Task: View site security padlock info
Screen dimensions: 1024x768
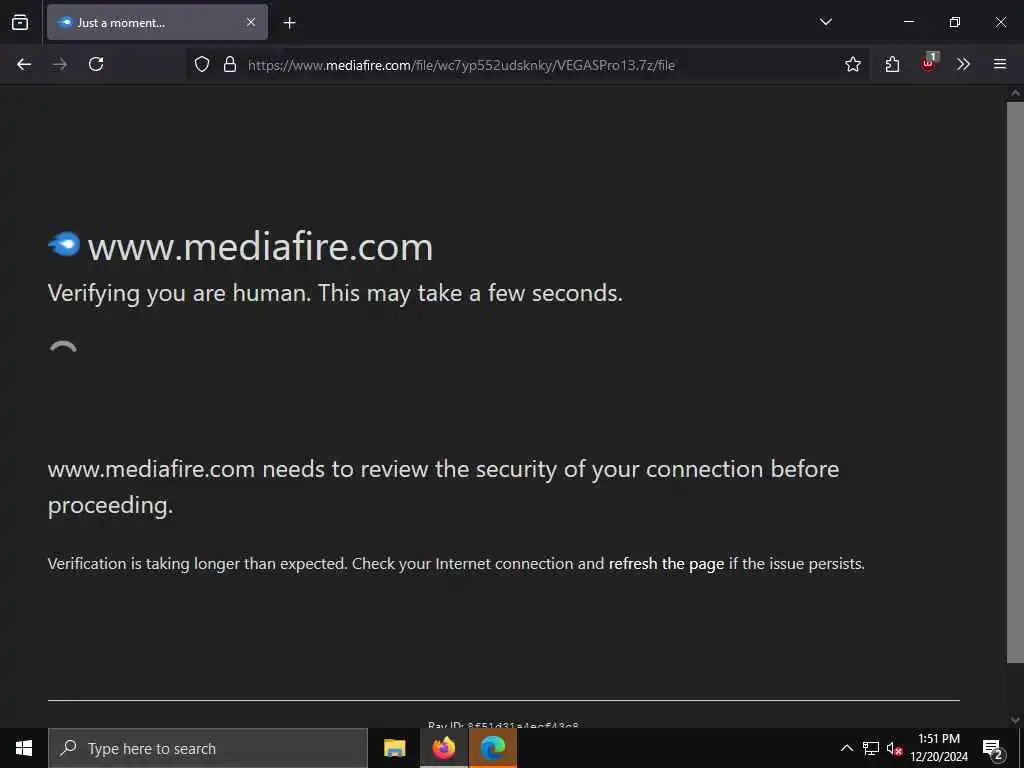Action: pos(230,64)
